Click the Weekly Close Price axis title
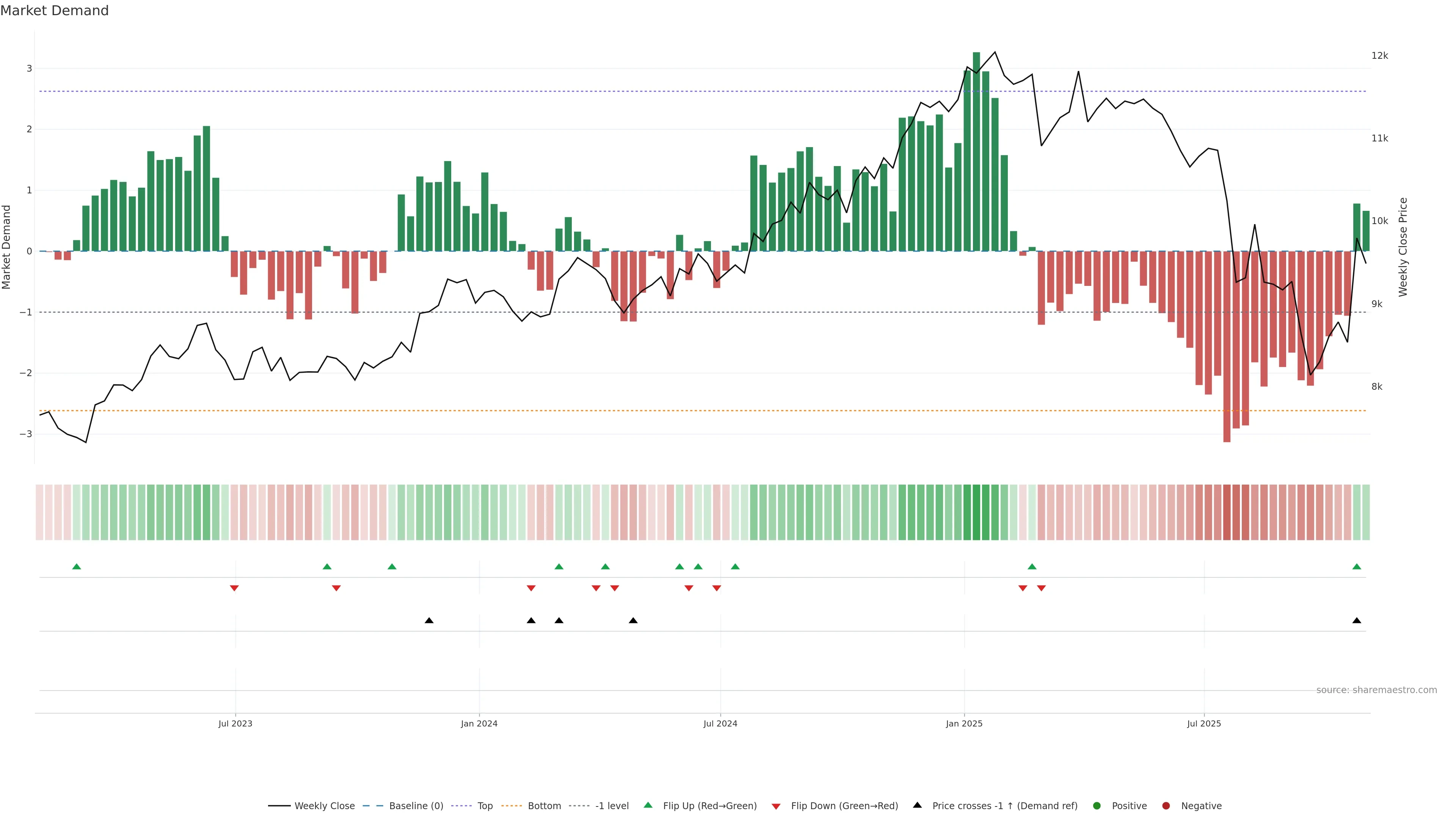 click(x=1403, y=247)
